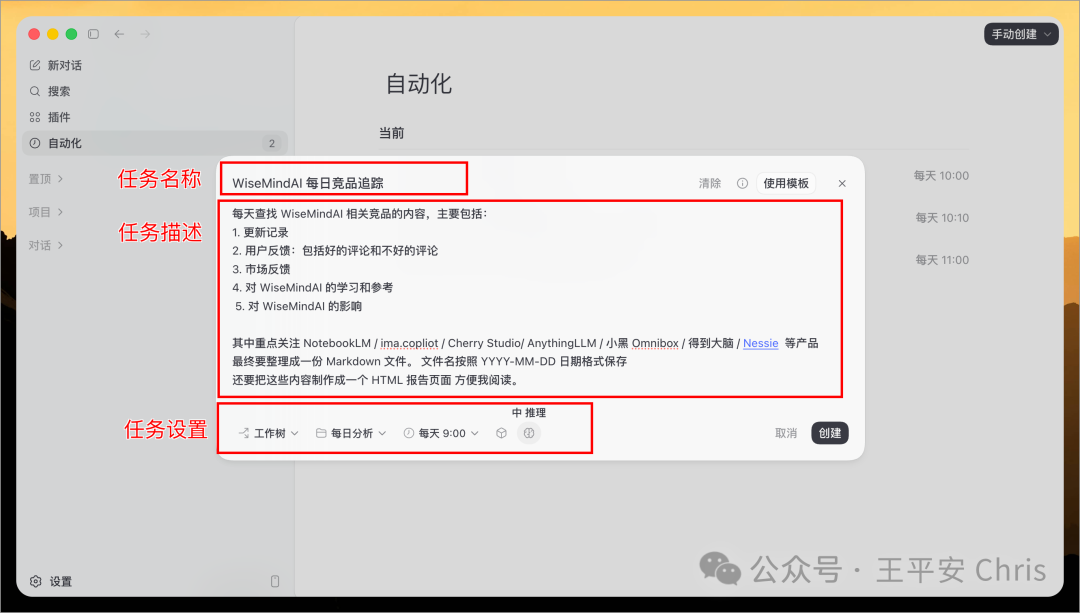Select 自动化 in the sidebar

pos(155,143)
